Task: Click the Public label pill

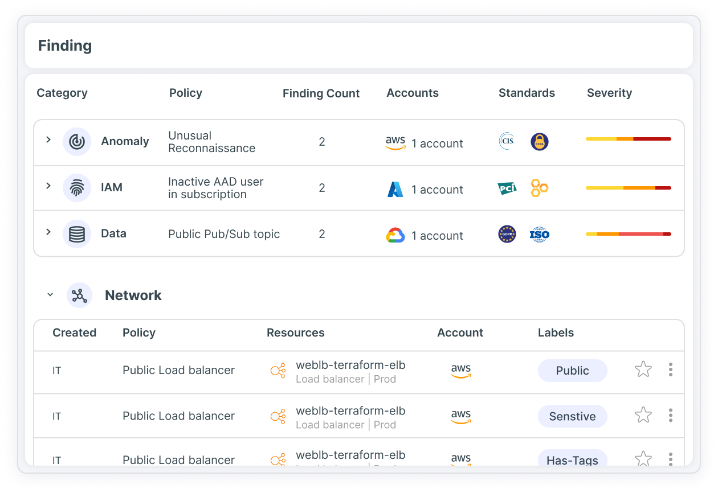Action: [572, 370]
